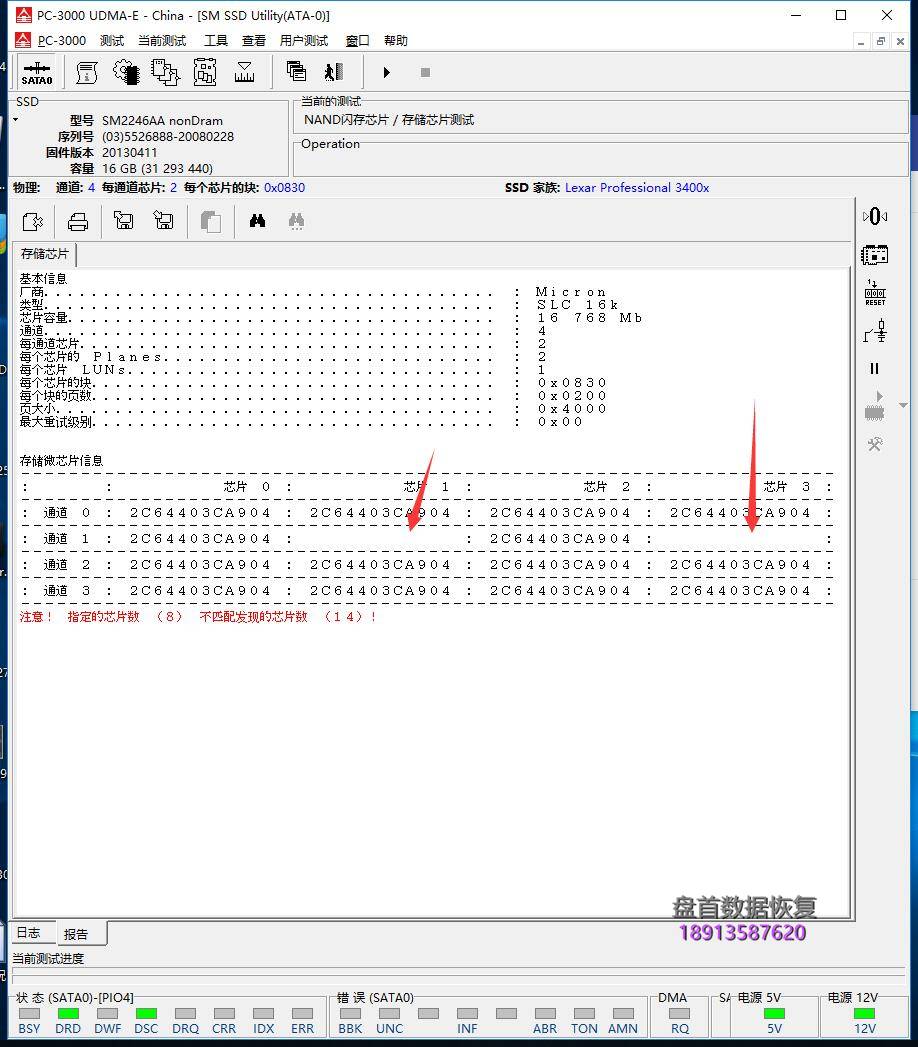Click the red chip count warning text
This screenshot has height=1047, width=918.
tap(198, 616)
